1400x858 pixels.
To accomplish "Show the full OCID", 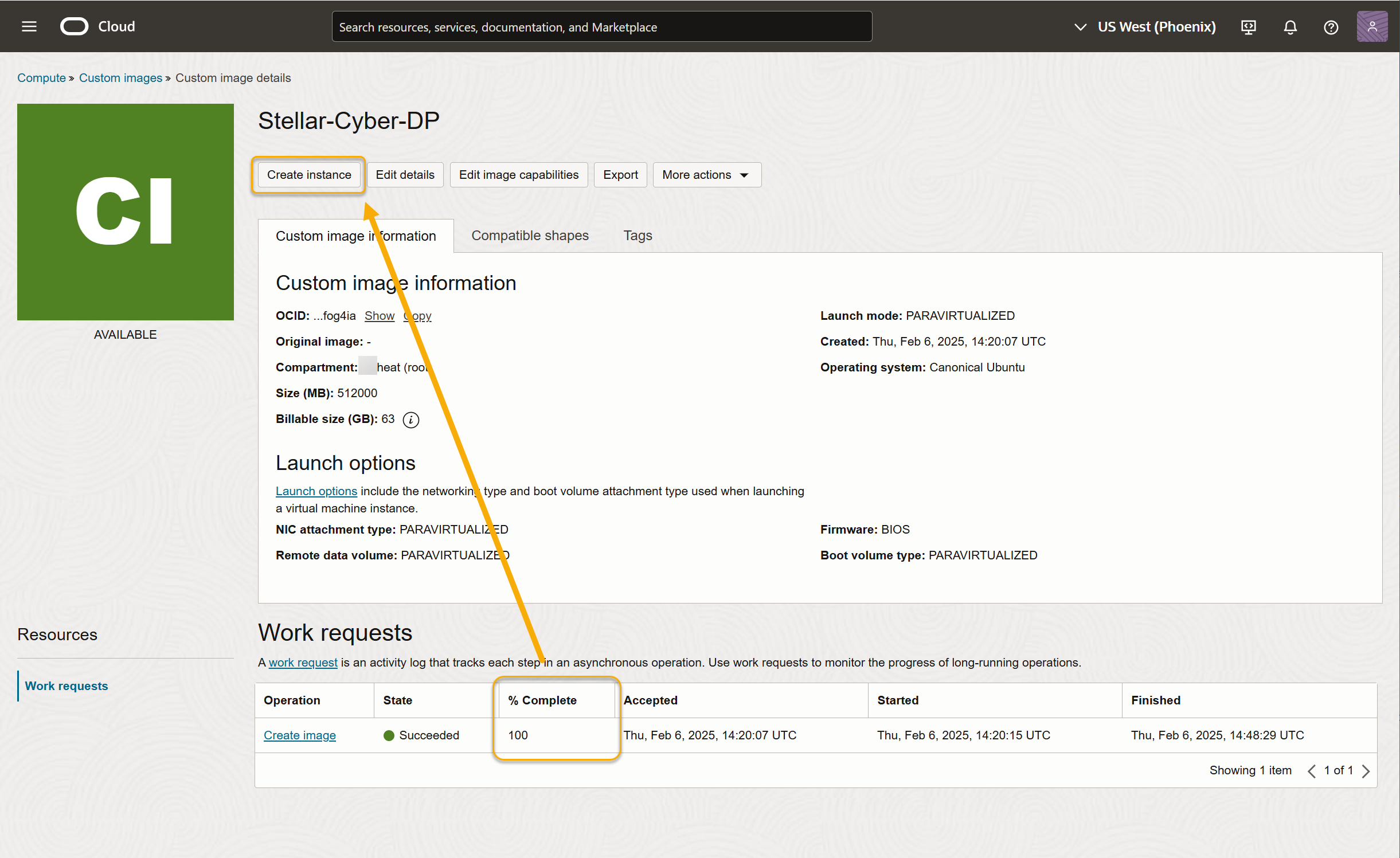I will click(379, 316).
